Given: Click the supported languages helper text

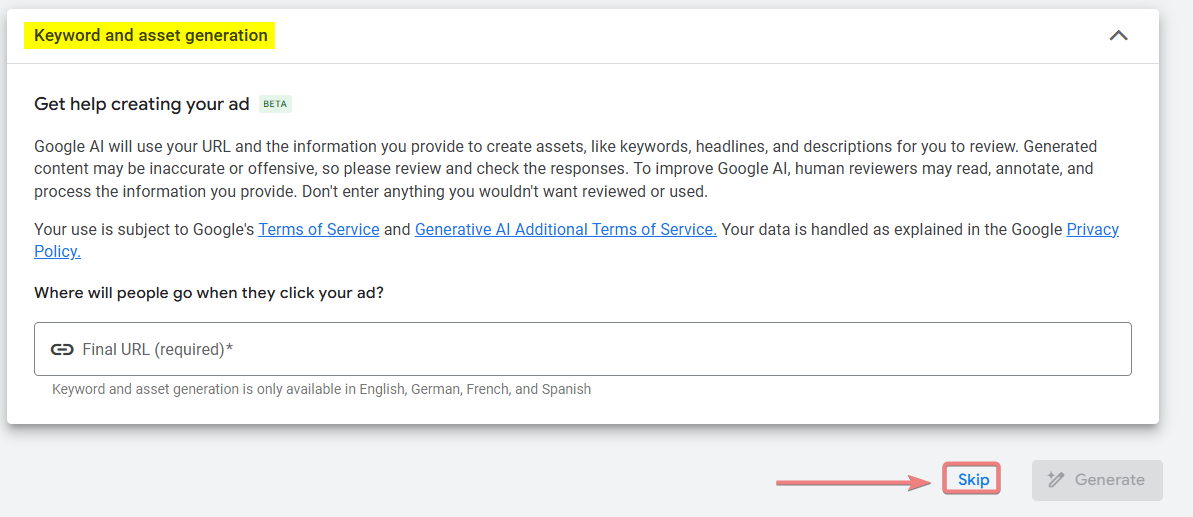Looking at the screenshot, I should (321, 389).
